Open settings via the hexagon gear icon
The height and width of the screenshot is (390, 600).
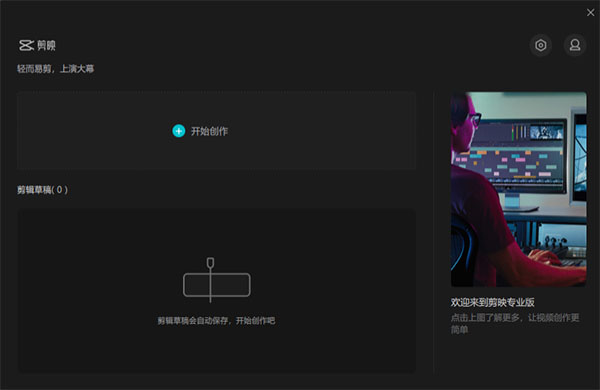coord(540,45)
